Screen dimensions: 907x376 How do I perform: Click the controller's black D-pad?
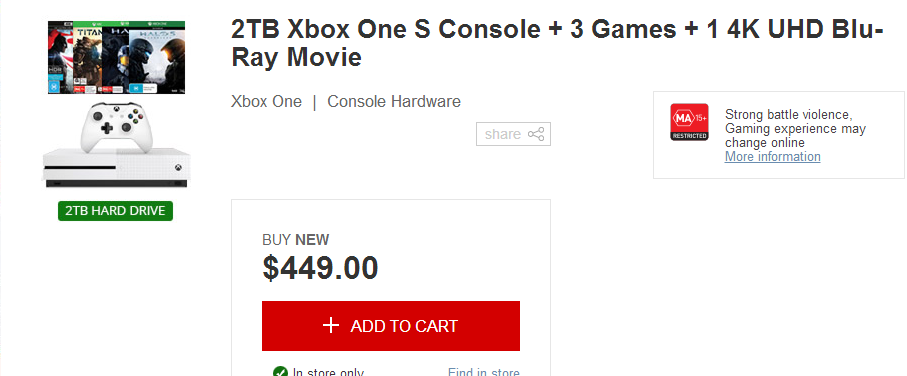tap(108, 128)
